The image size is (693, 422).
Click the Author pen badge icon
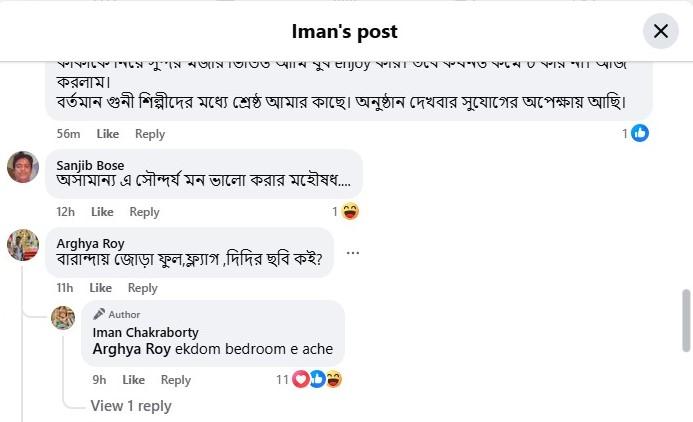(99, 314)
